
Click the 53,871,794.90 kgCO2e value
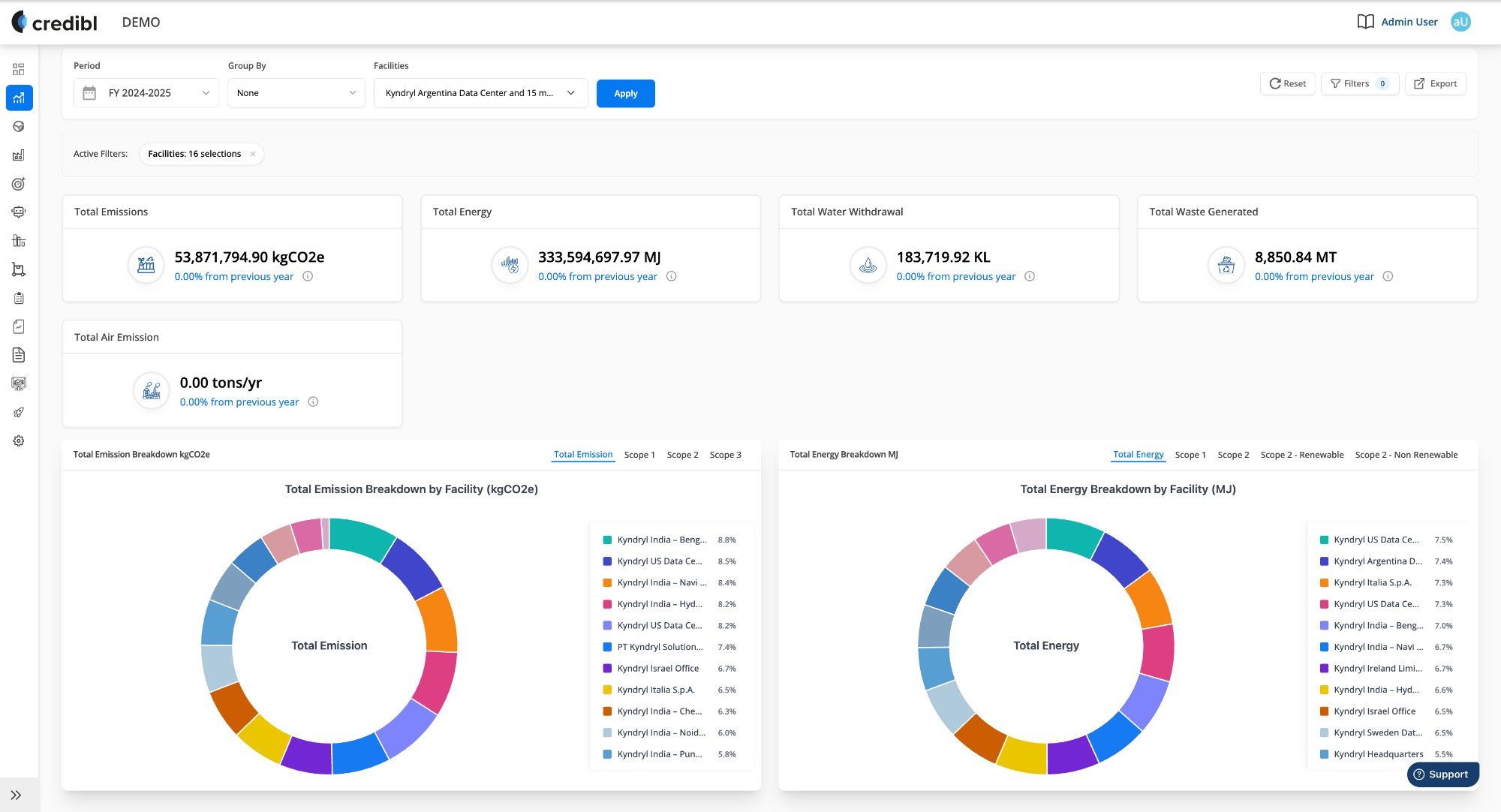pyautogui.click(x=249, y=257)
